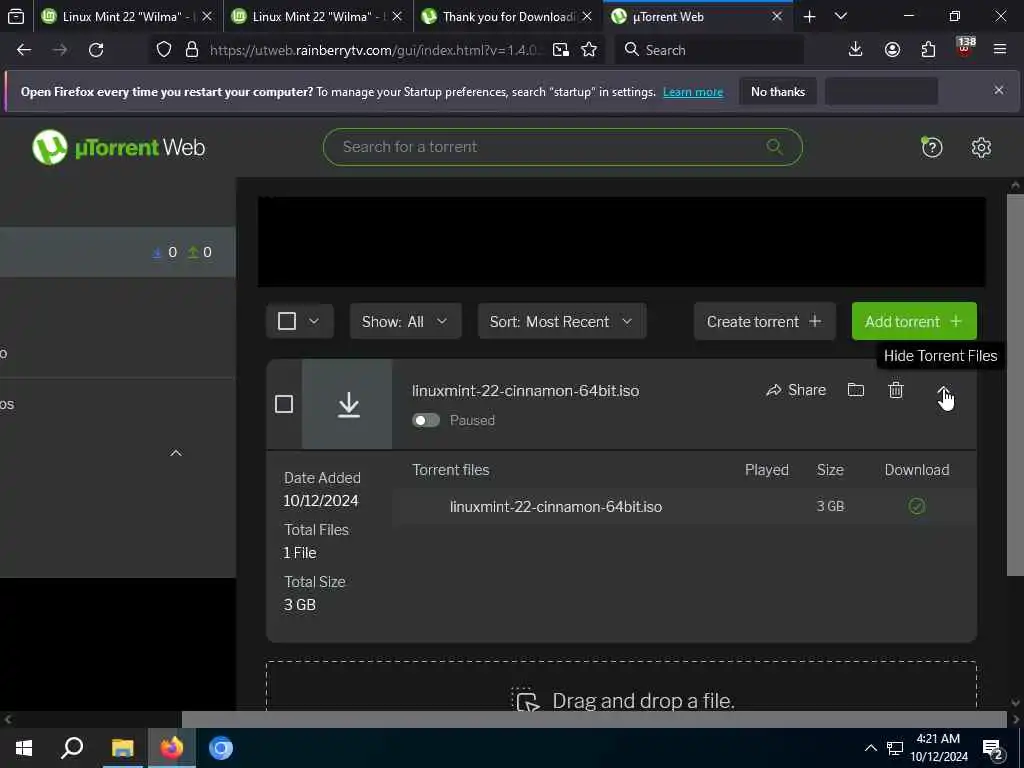Viewport: 1024px width, 768px height.
Task: Switch to the first Linux Mint 22 Wilma tab
Action: coord(126,16)
